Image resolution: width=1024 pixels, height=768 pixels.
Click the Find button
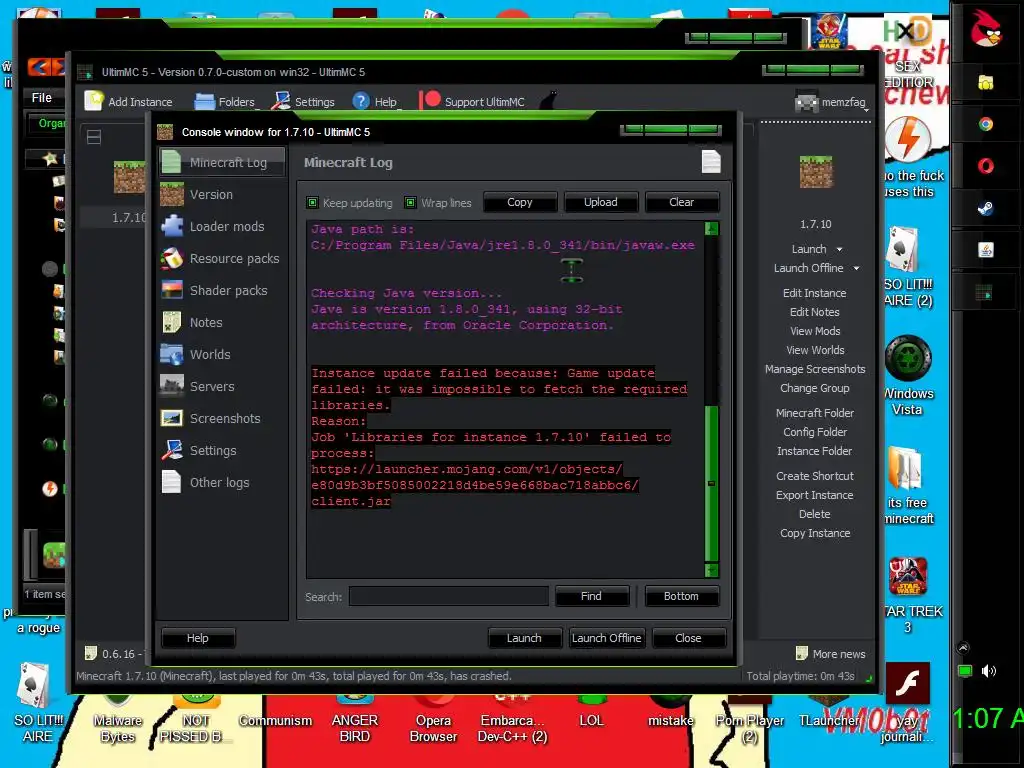(x=592, y=596)
